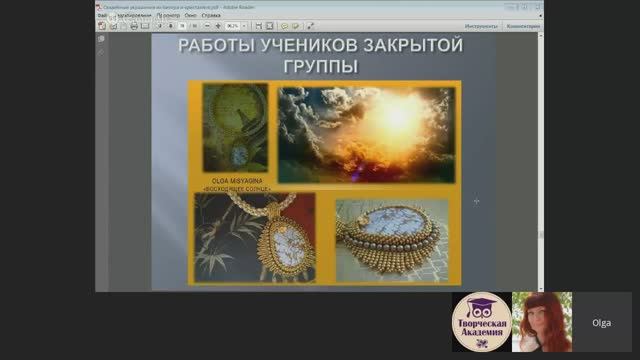The width and height of the screenshot is (640, 360).
Task: Click the fit one full page icon
Action: click(x=270, y=26)
